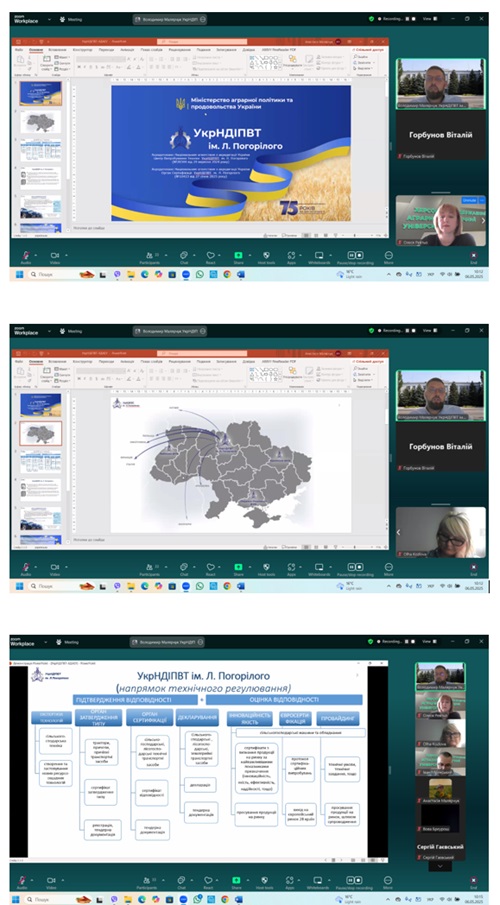Image resolution: width=500 pixels, height=905 pixels.
Task: Open Host tools in middle Zoom toolbar
Action: pos(266,569)
